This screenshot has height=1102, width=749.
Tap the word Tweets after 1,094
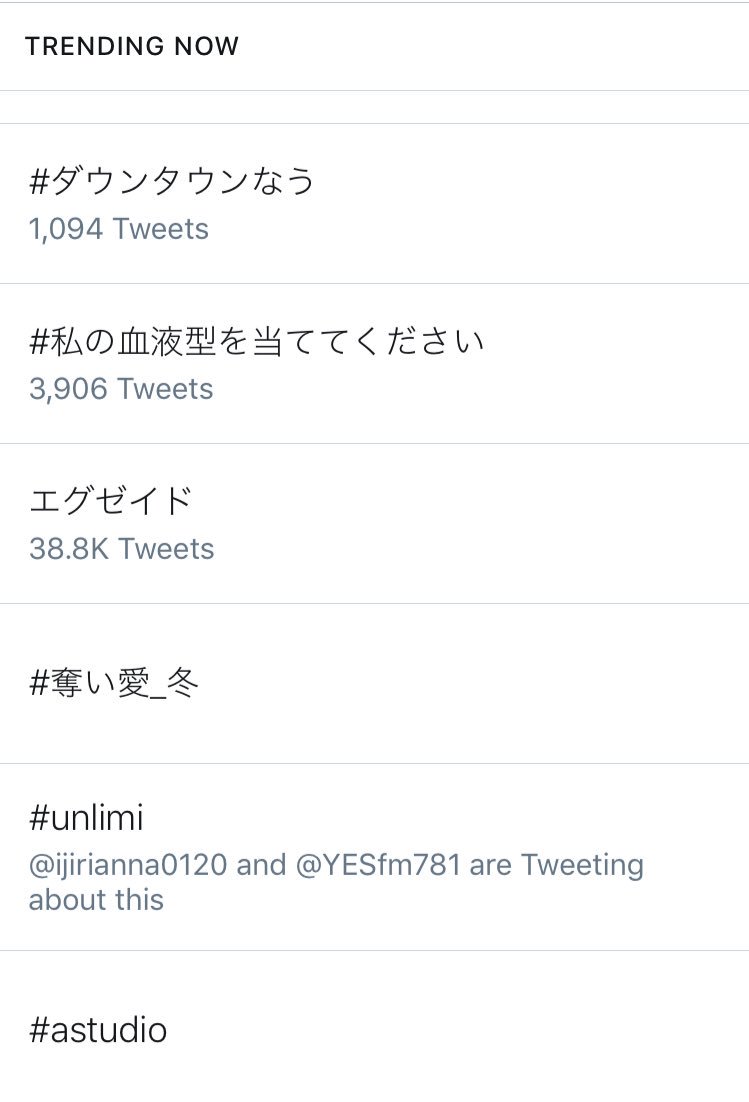coord(161,229)
